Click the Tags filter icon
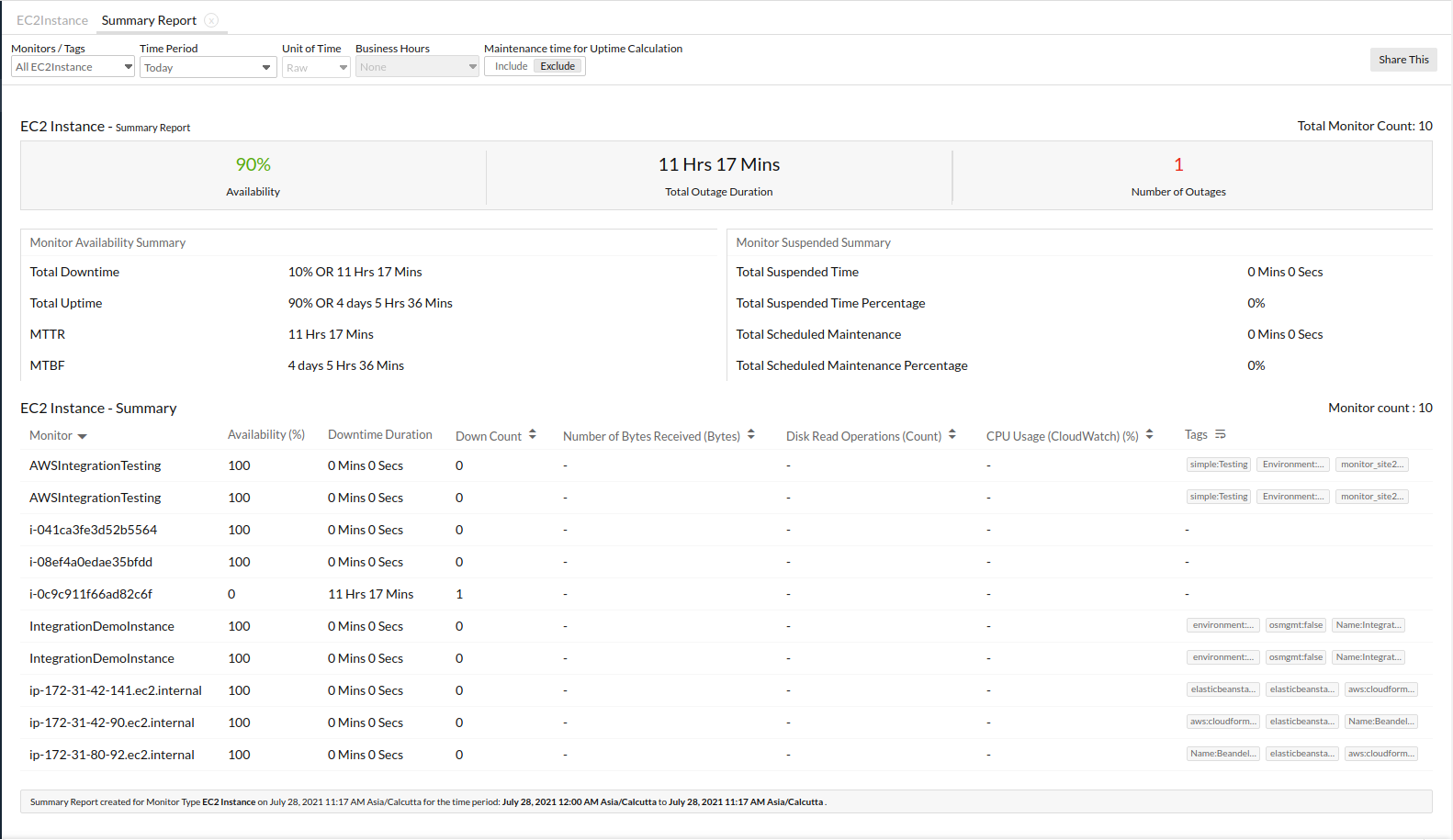This screenshot has width=1453, height=840. pyautogui.click(x=1221, y=434)
